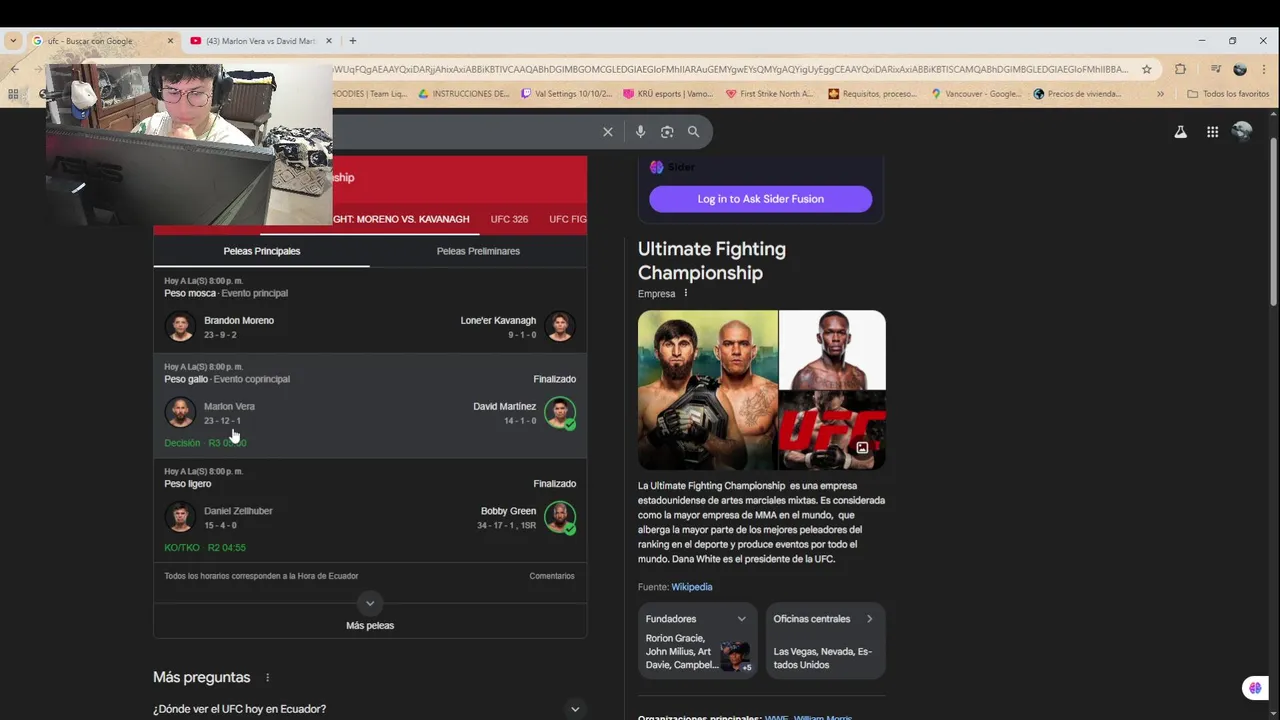Open more images via the UFC logo picture

coord(832,430)
